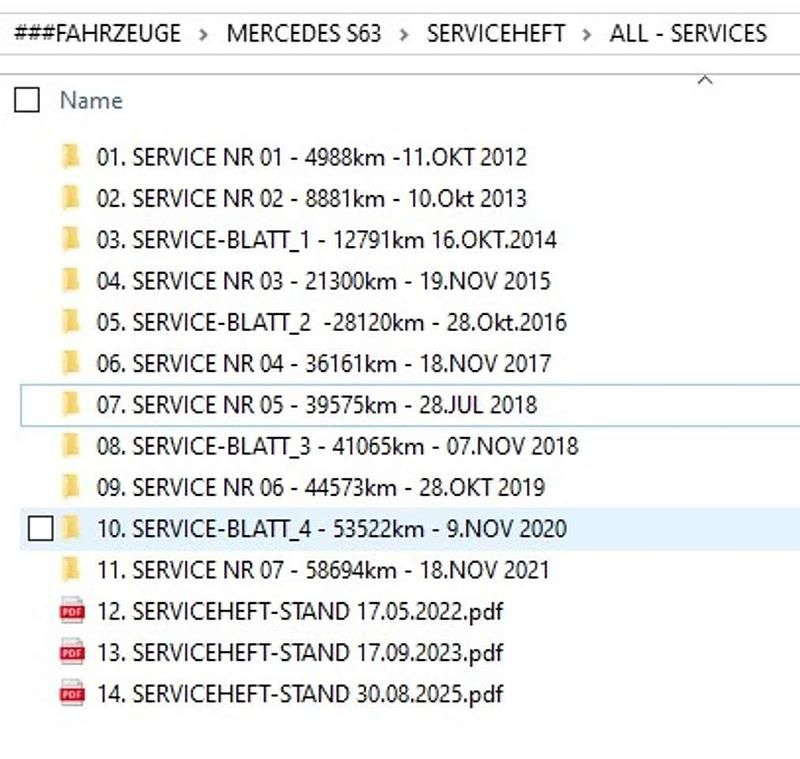Click folder icon for 05. SERVICE-BLATT_2
The image size is (800, 759).
coord(71,321)
